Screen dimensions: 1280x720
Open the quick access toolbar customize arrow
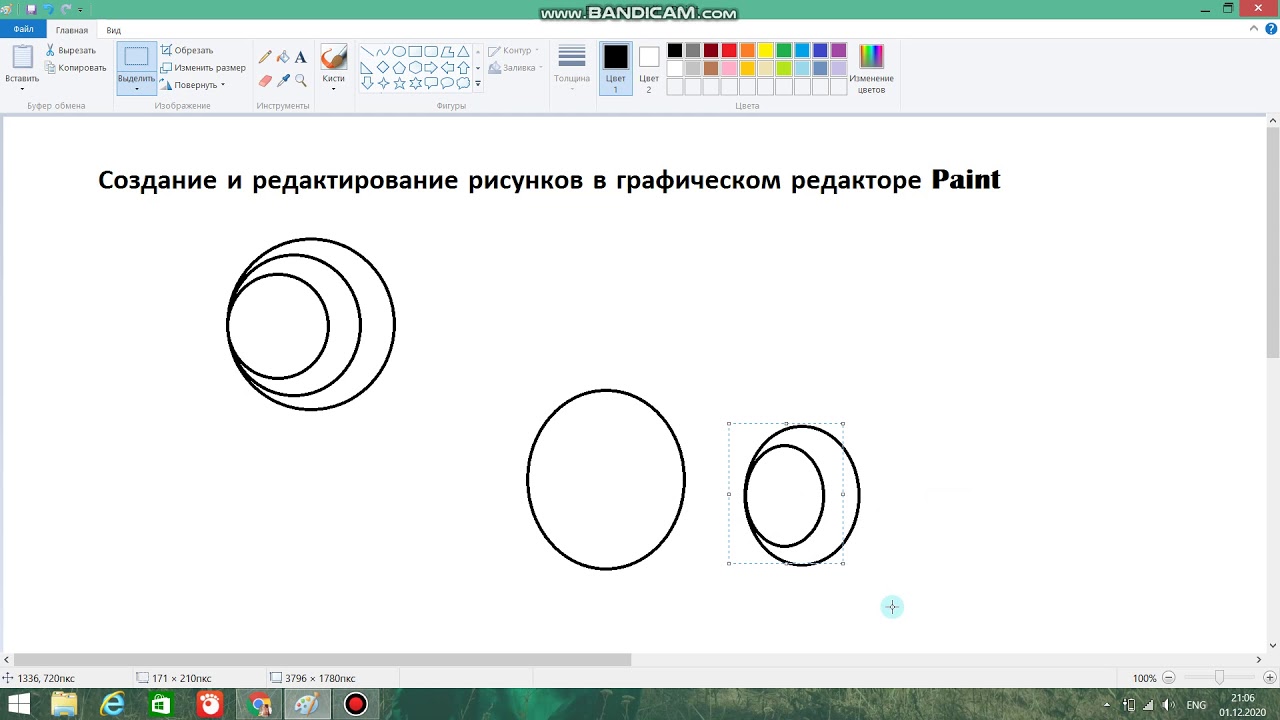click(x=81, y=9)
